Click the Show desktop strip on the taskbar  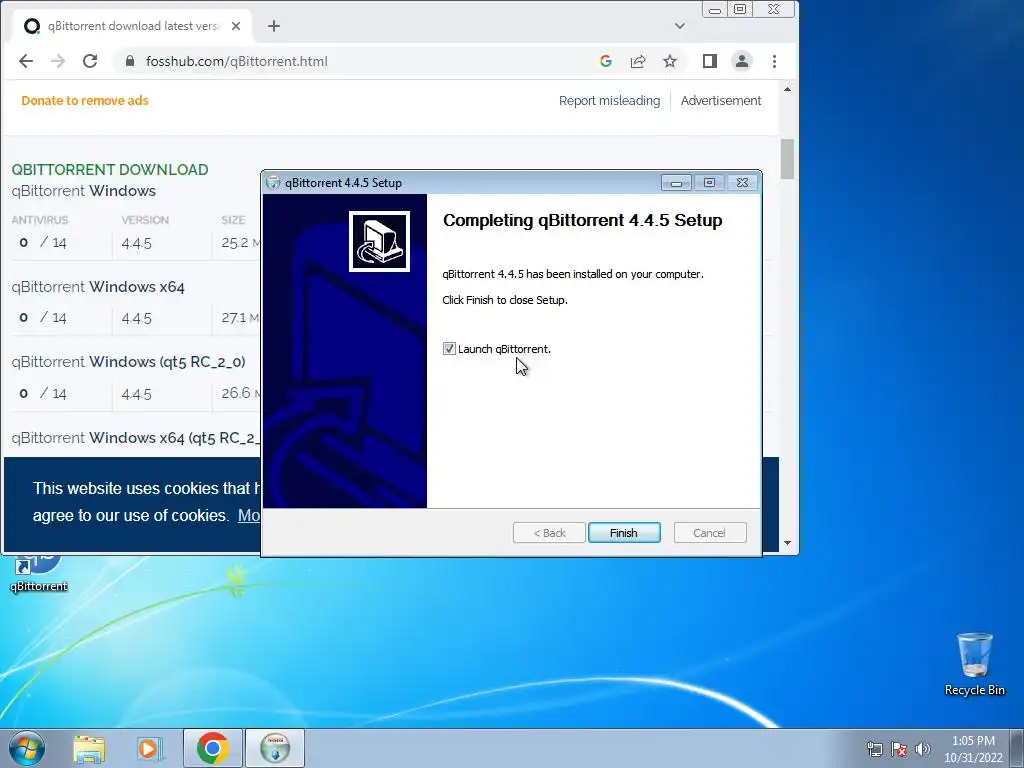tap(1017, 748)
